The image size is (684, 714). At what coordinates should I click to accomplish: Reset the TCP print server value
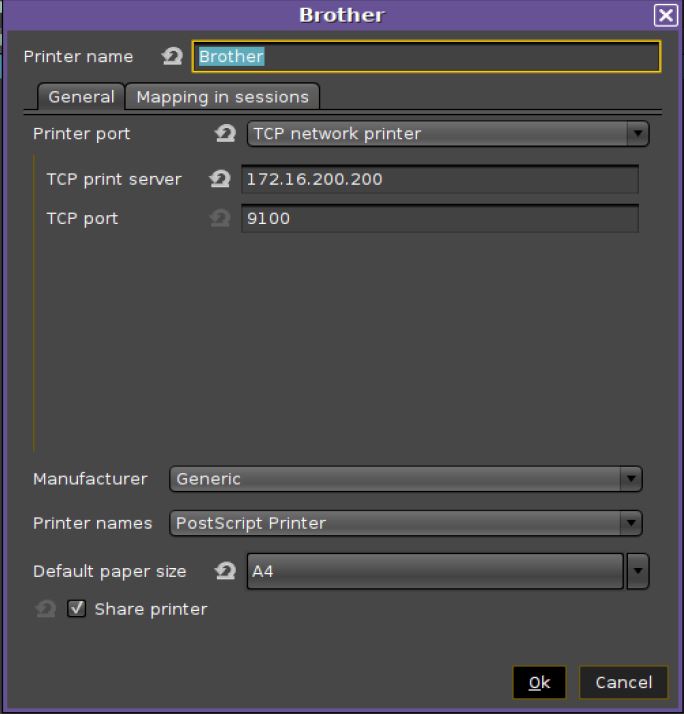220,179
